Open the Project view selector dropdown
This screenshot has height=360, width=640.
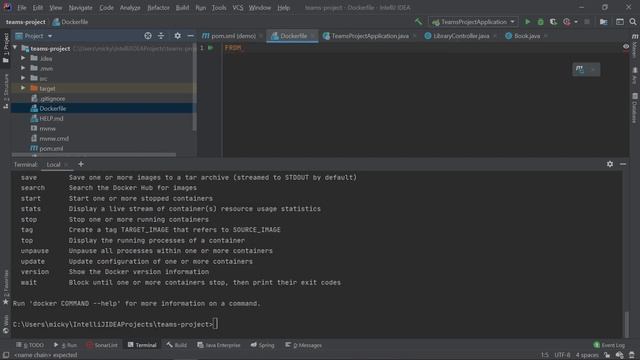[x=34, y=36]
